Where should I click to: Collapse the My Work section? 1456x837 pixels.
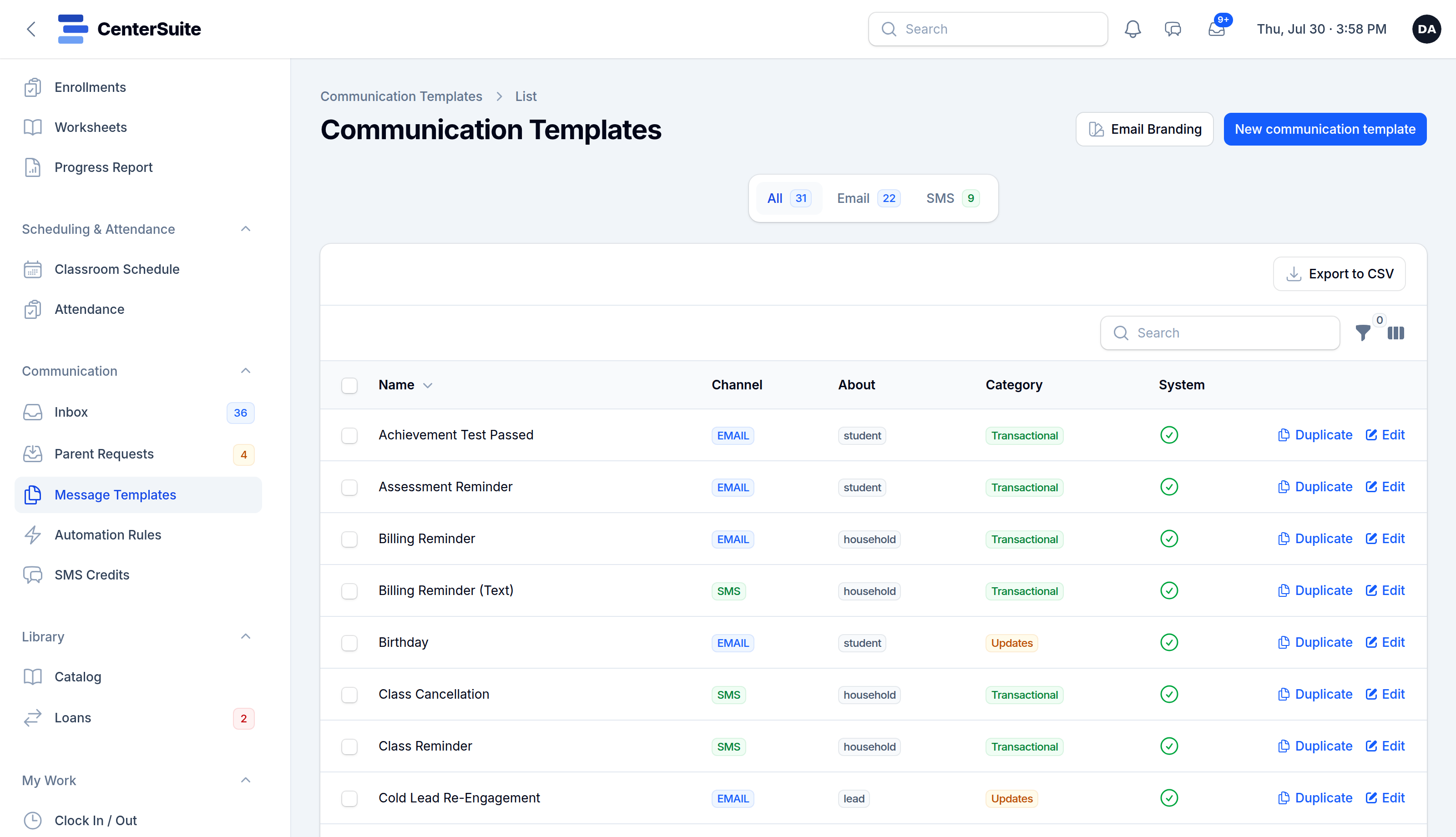[x=245, y=780]
